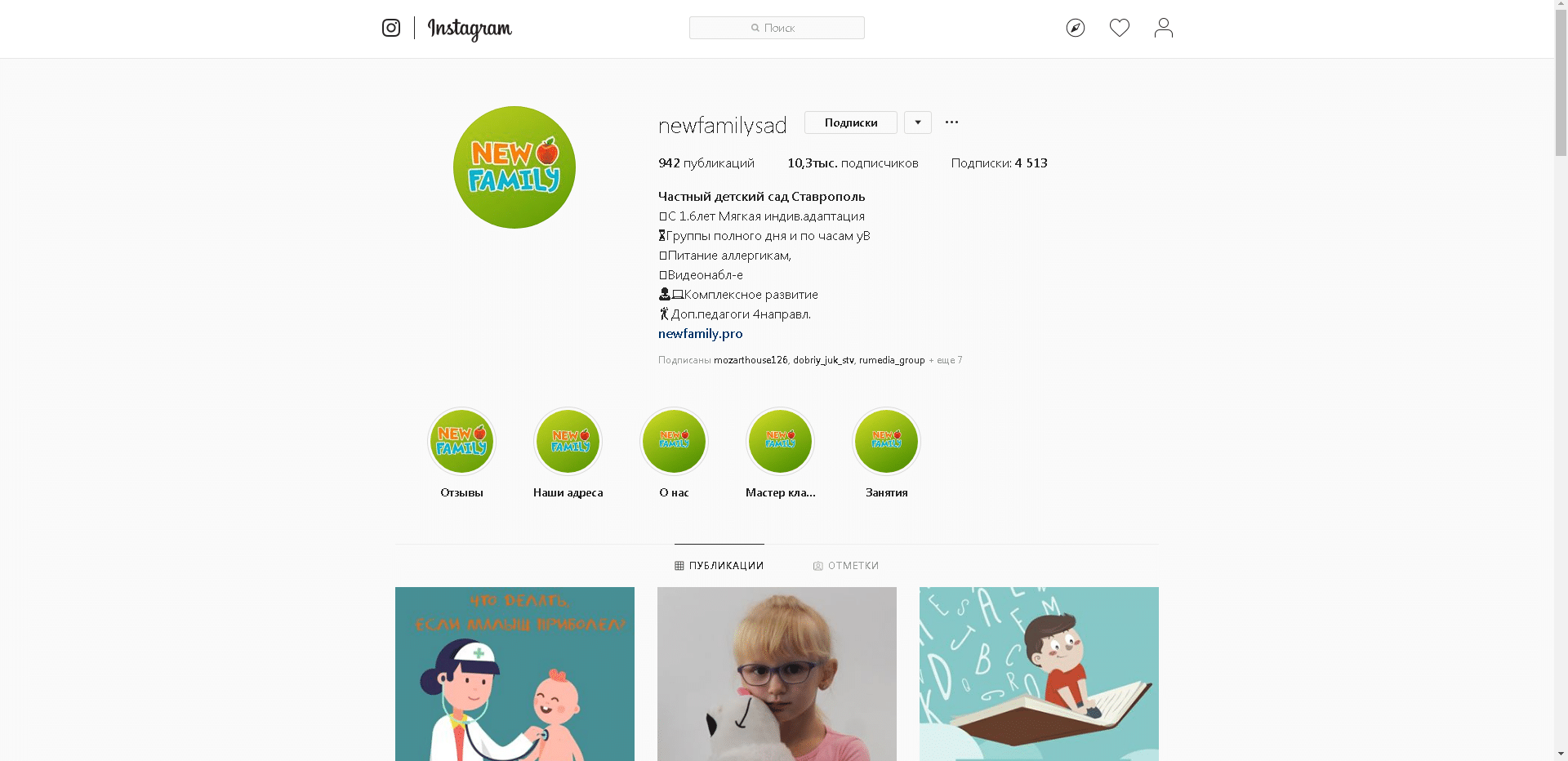Click the Поиск search field
This screenshot has height=761, width=1568.
point(777,28)
